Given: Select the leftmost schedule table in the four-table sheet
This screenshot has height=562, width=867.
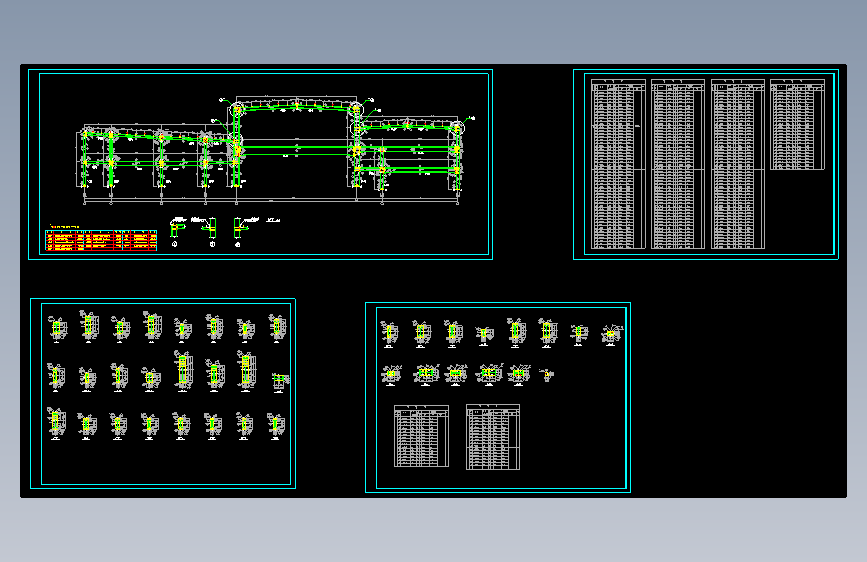Looking at the screenshot, I should [618, 164].
